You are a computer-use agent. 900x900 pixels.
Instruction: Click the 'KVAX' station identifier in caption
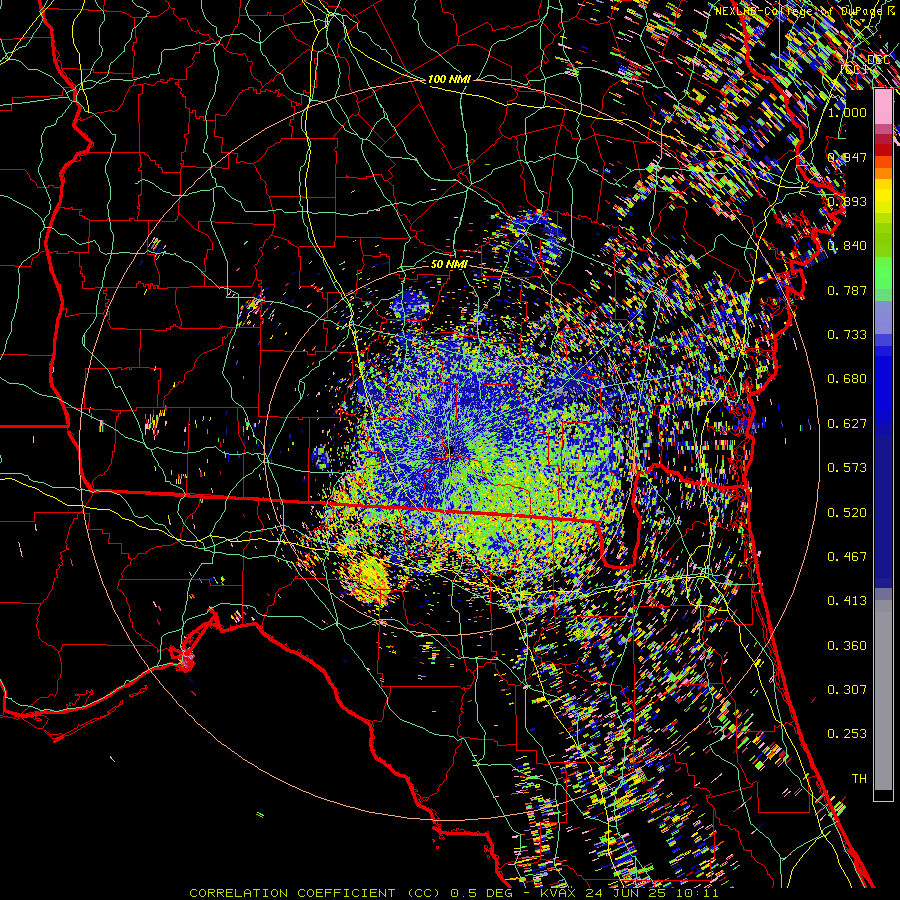tap(559, 893)
